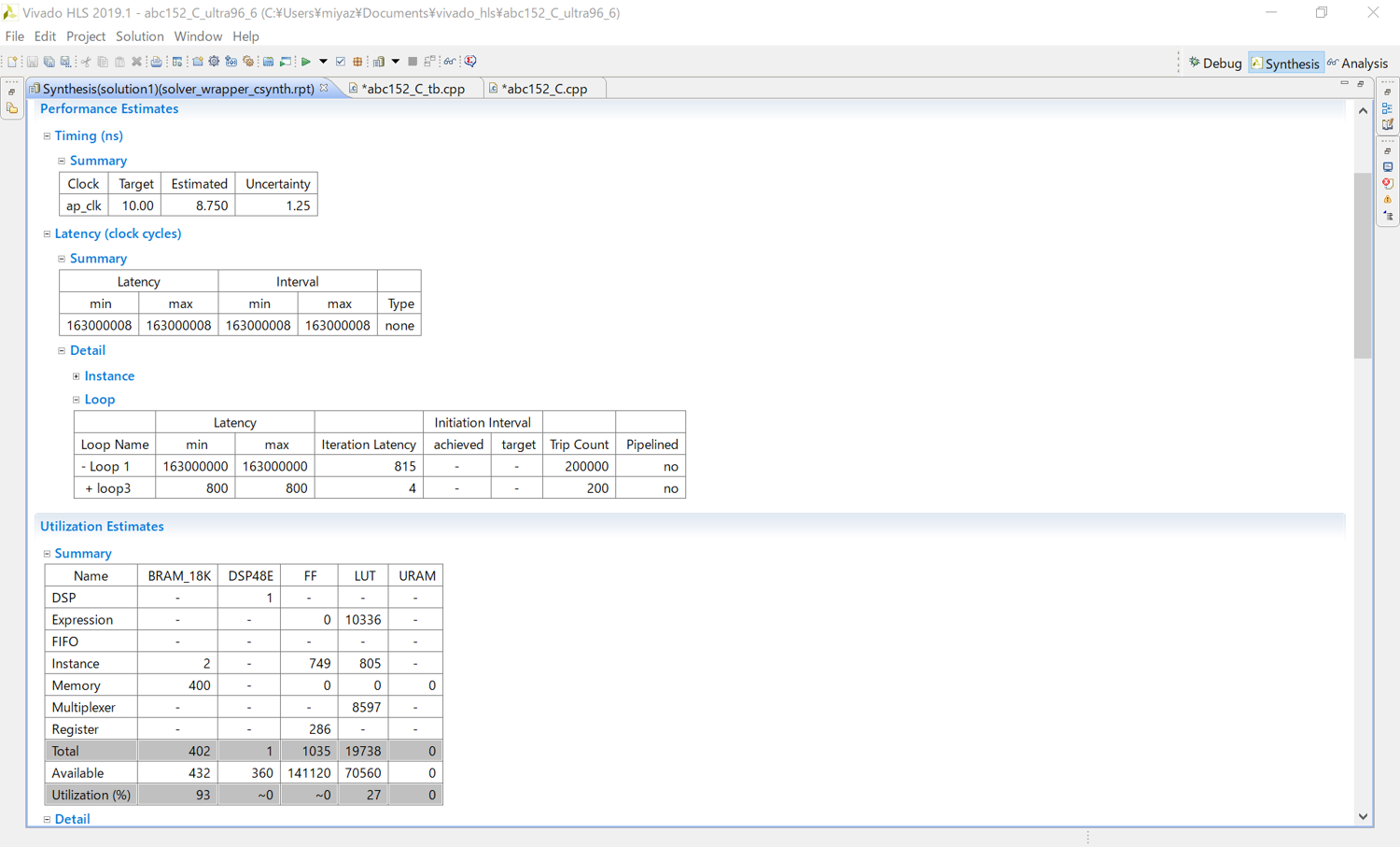Open the Console view icon in right sidebar
This screenshot has height=847, width=1400.
point(1388,167)
